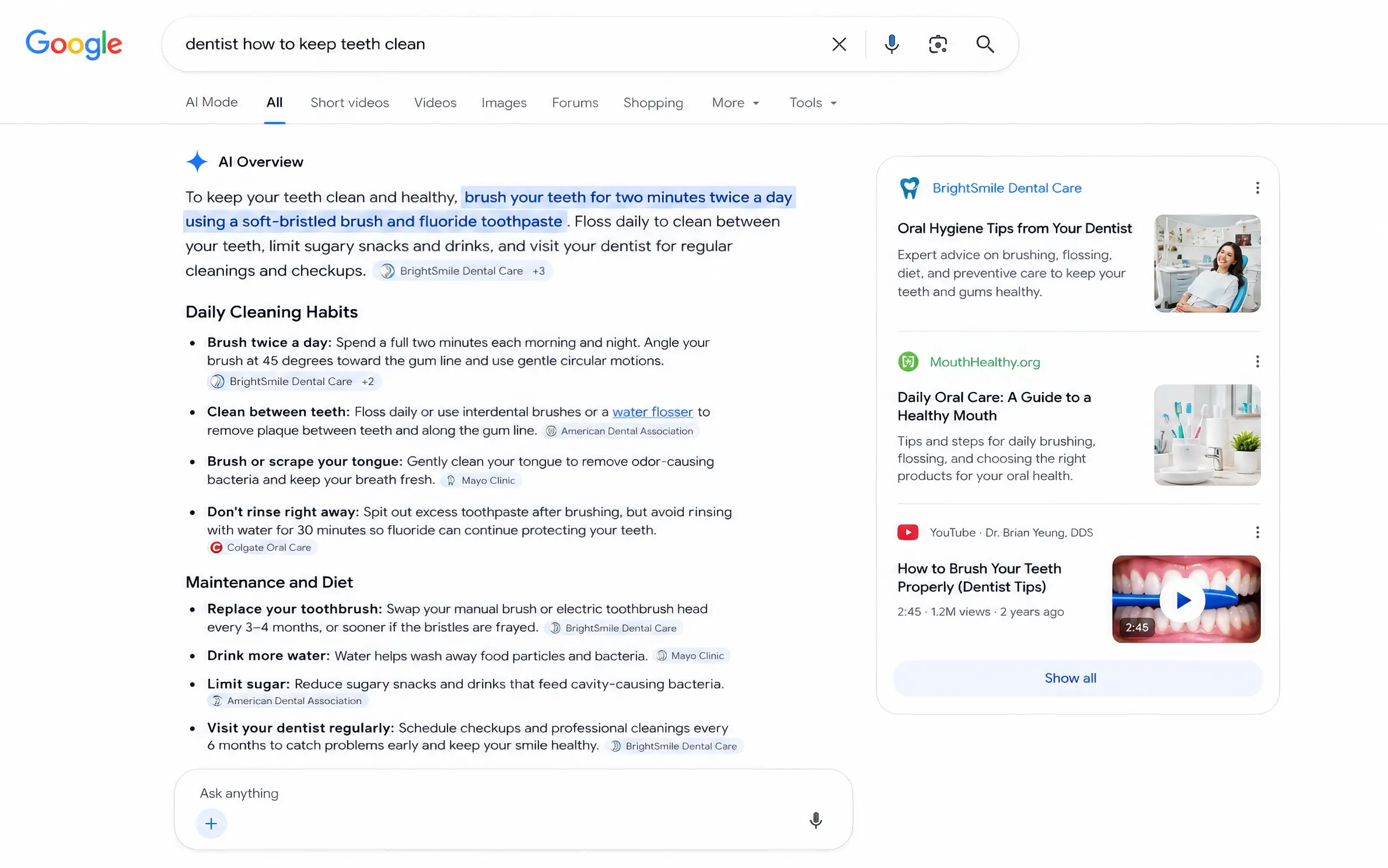Open three-dot menu for BrightSmile Dental Care
1388x868 pixels.
pos(1257,188)
